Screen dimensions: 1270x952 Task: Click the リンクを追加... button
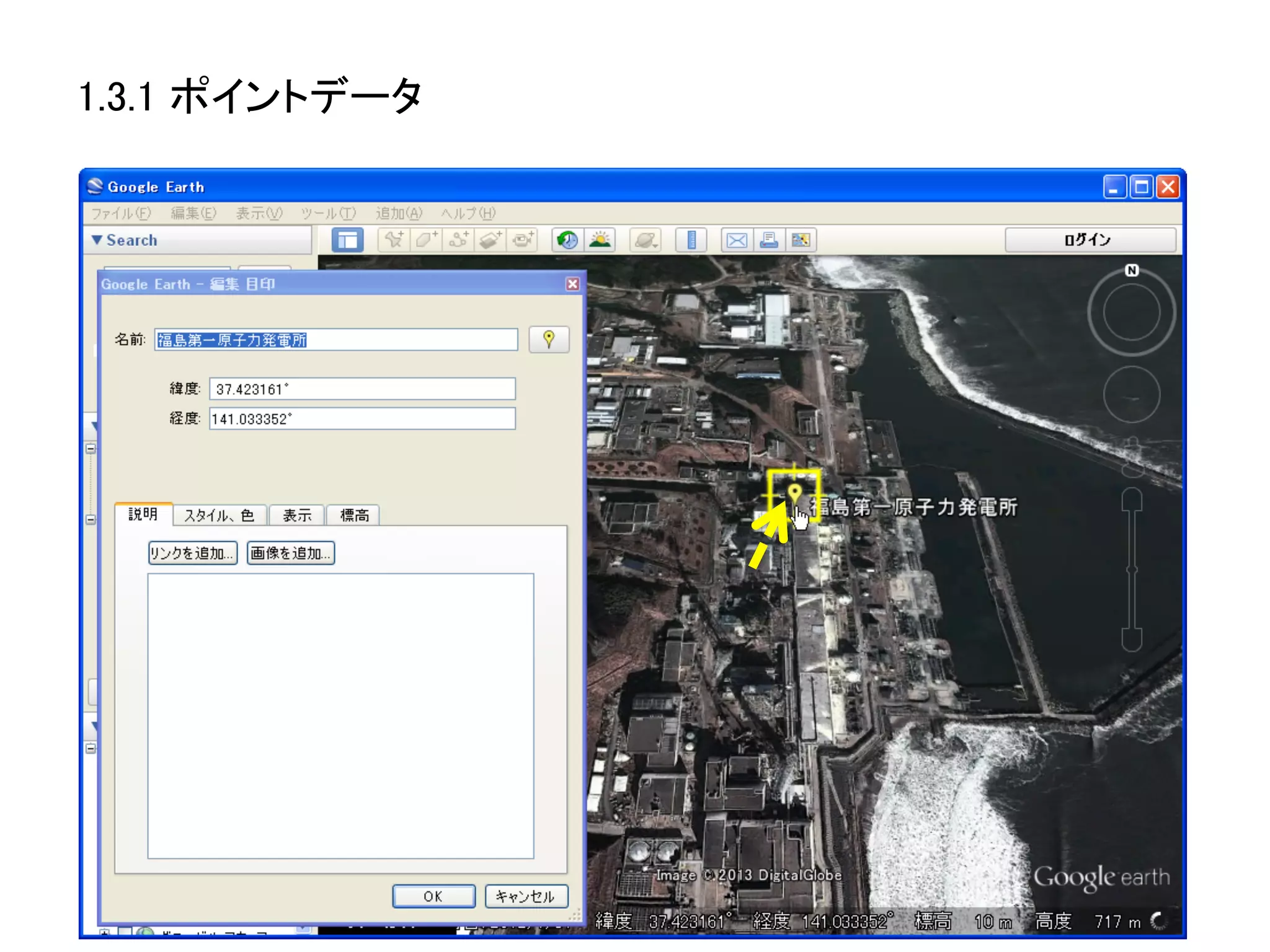click(193, 553)
